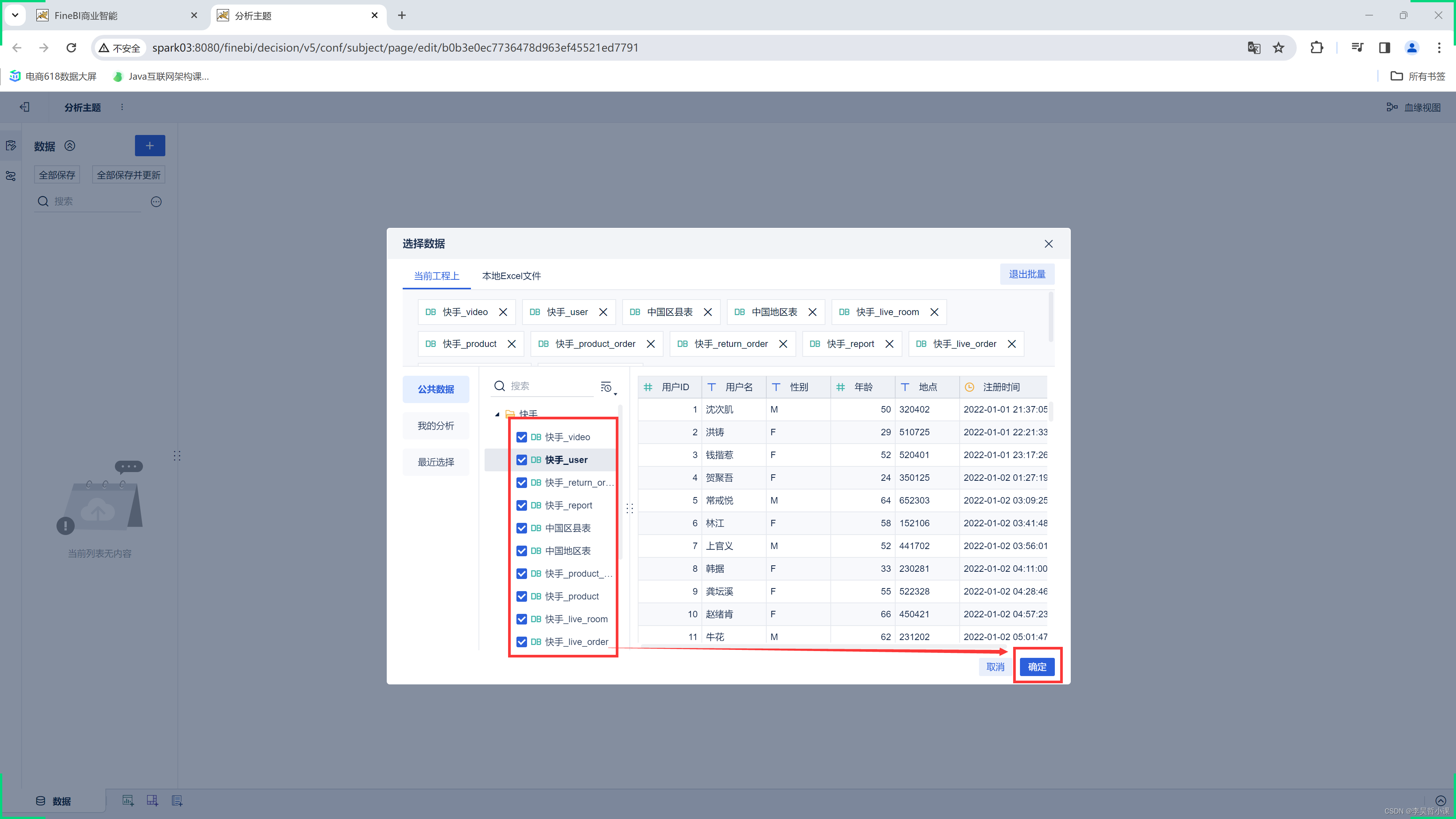Add a component via bottom bar icon
Viewport: 1456px width, 819px height.
(x=128, y=800)
